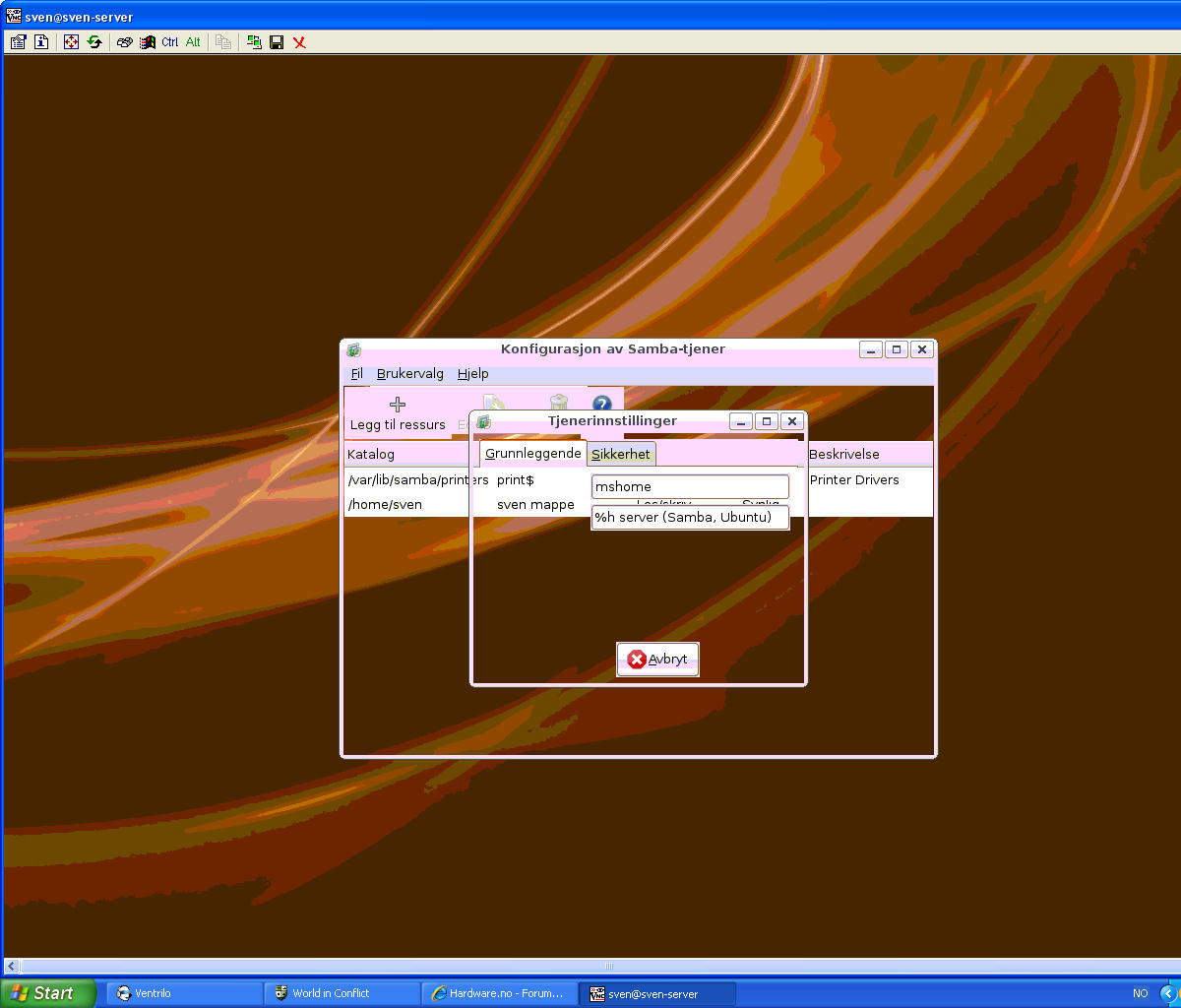Click the file transfer icon in toolbar
Viewport: 1181px width, 1008px height.
[x=223, y=42]
